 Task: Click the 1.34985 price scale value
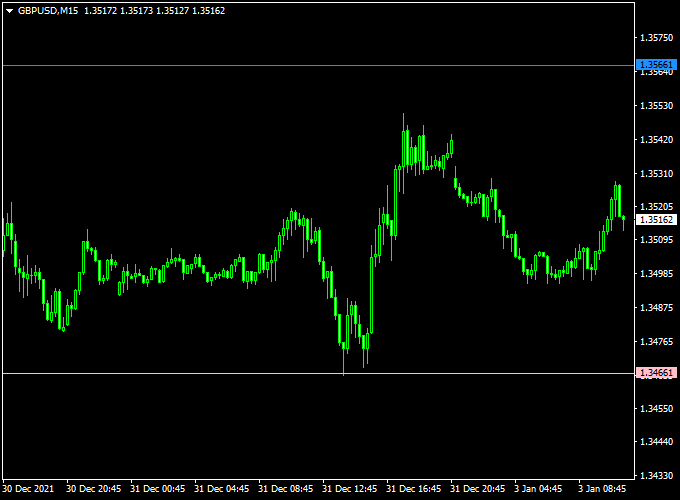[656, 274]
